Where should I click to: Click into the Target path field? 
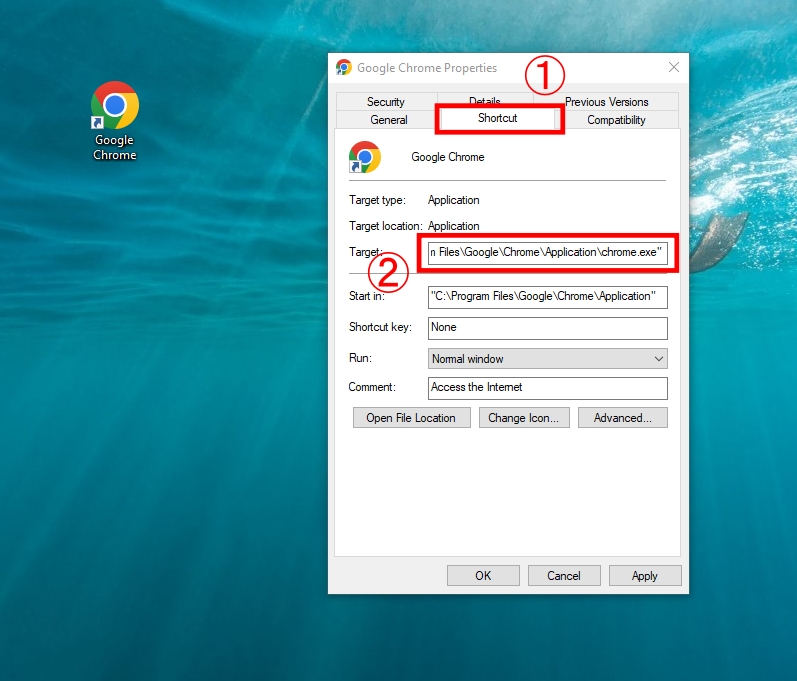click(x=547, y=253)
